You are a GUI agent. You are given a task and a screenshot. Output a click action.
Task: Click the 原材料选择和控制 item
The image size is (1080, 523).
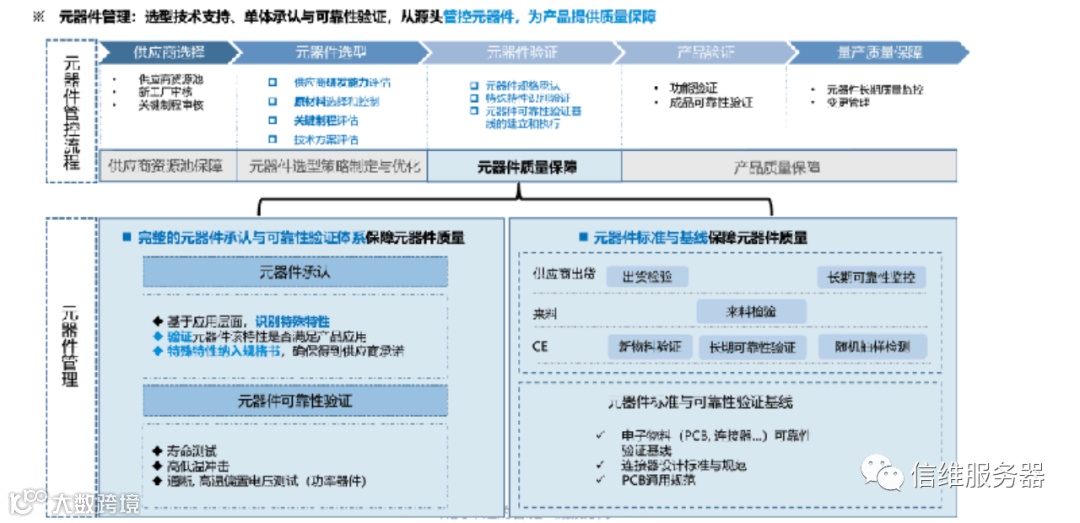tap(336, 102)
